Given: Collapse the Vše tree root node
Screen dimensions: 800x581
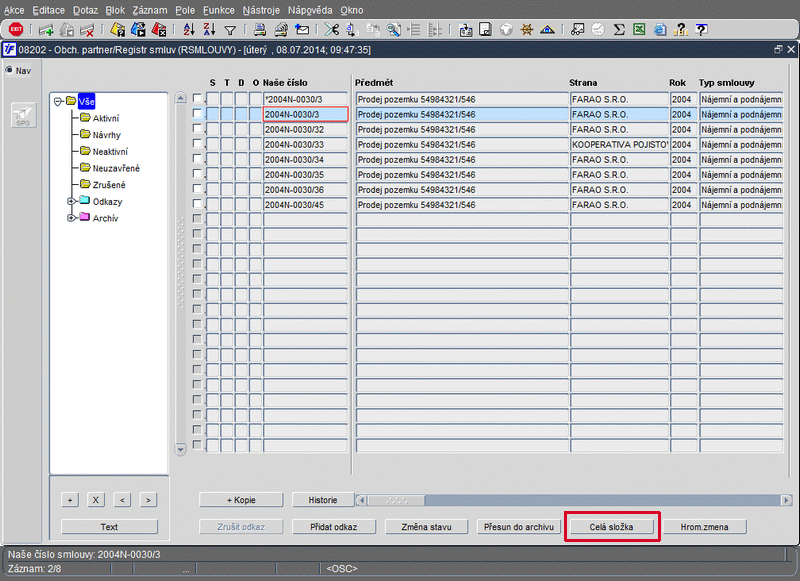Looking at the screenshot, I should pos(59,101).
